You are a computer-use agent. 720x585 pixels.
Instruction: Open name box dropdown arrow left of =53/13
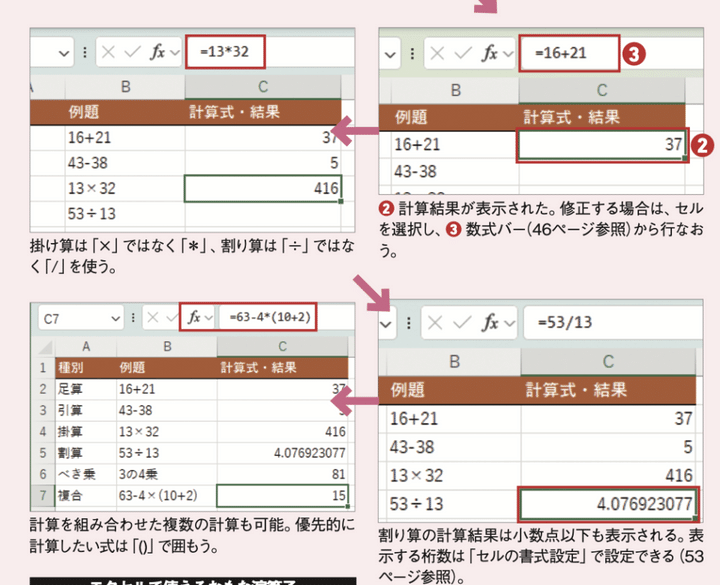pos(388,323)
